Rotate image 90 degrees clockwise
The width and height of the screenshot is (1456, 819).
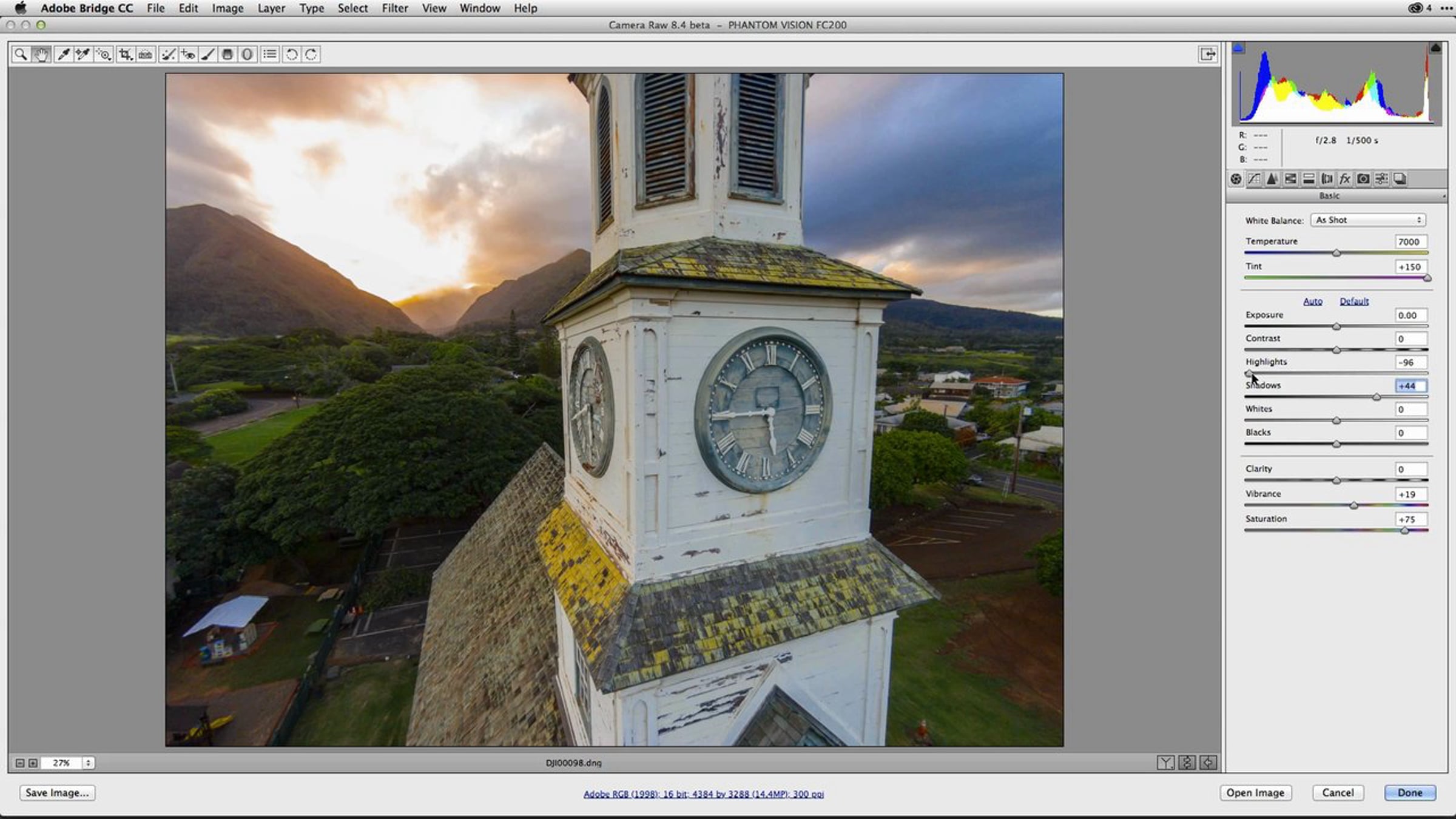[x=311, y=55]
